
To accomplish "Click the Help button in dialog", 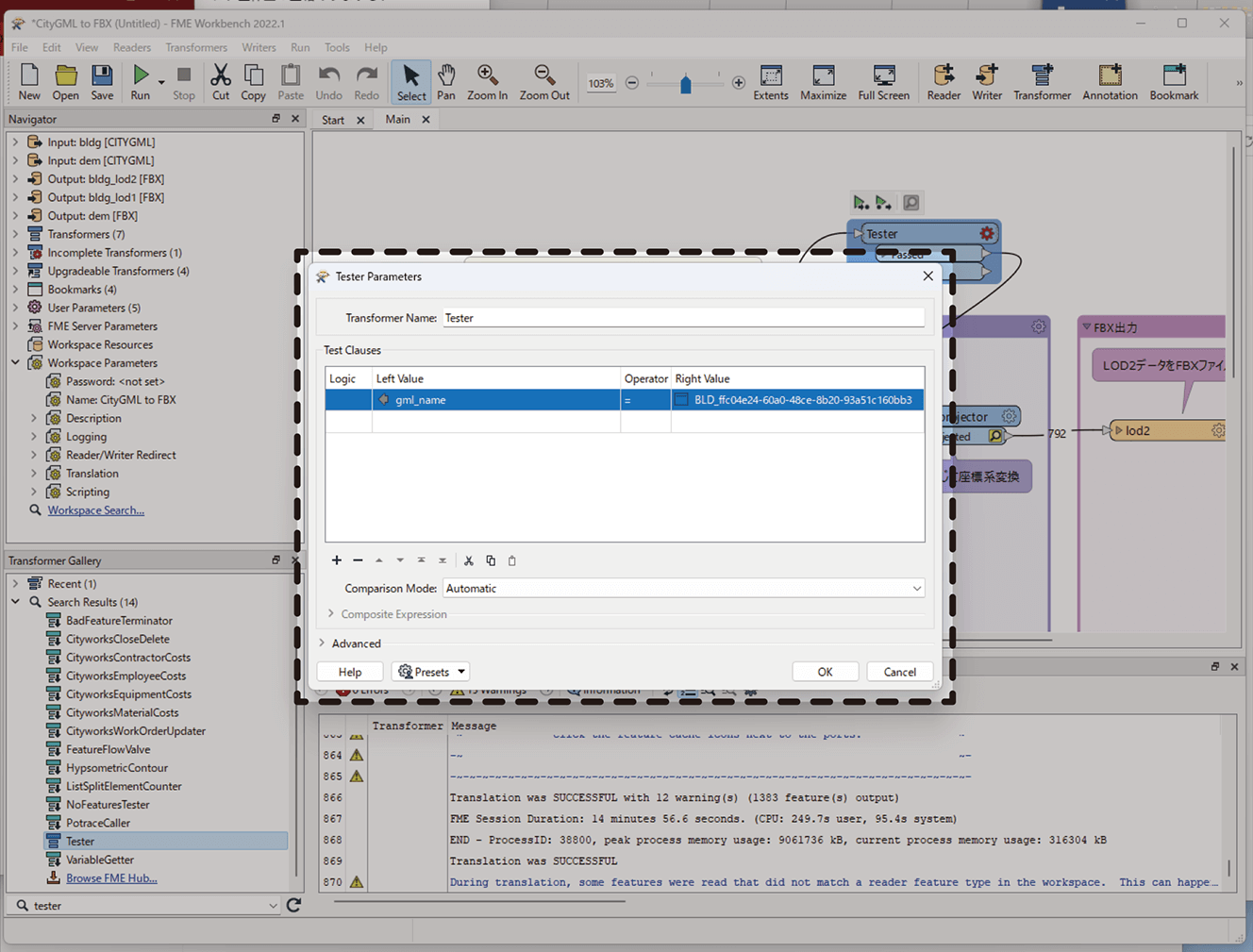I will point(350,672).
